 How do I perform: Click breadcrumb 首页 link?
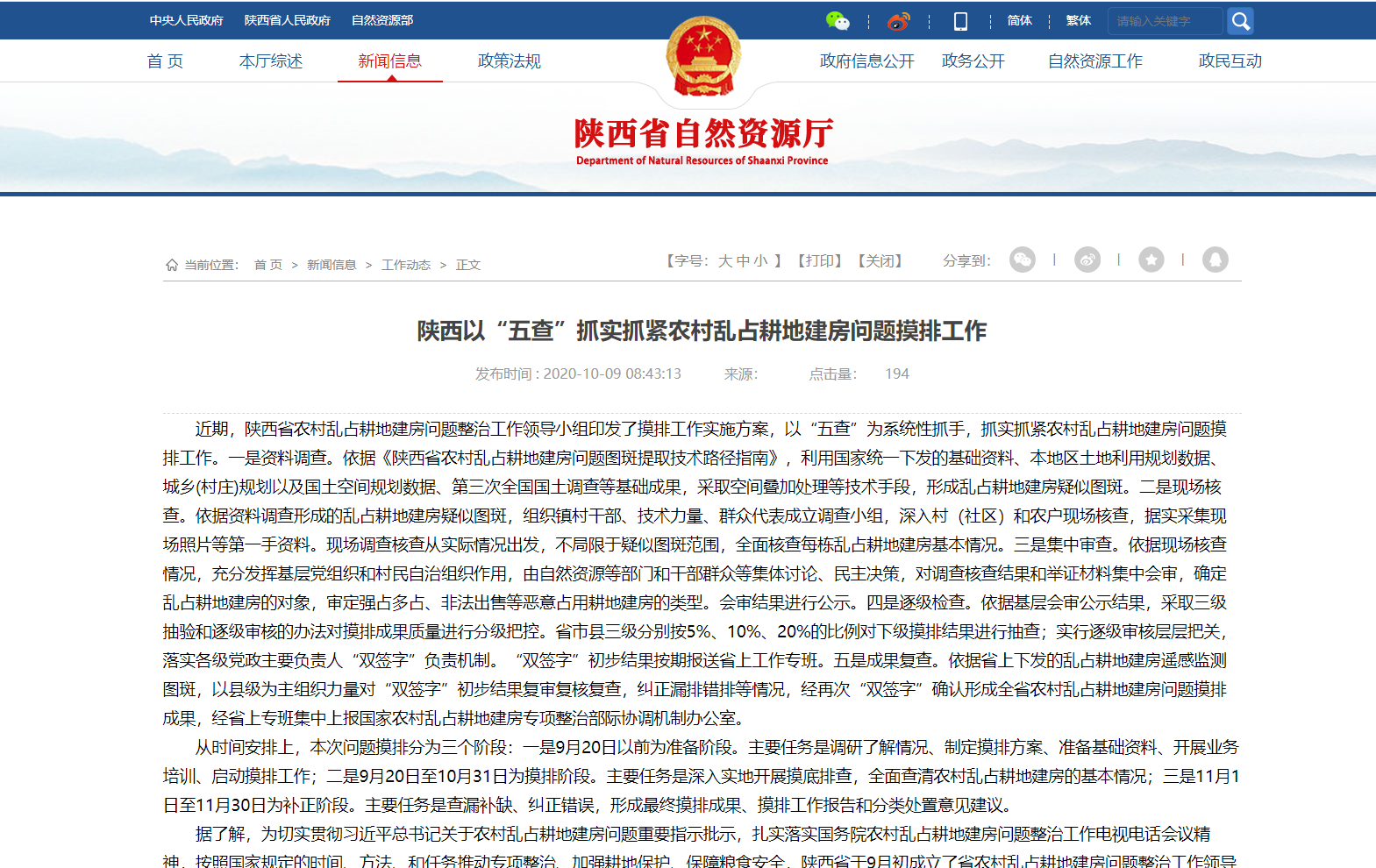268,265
